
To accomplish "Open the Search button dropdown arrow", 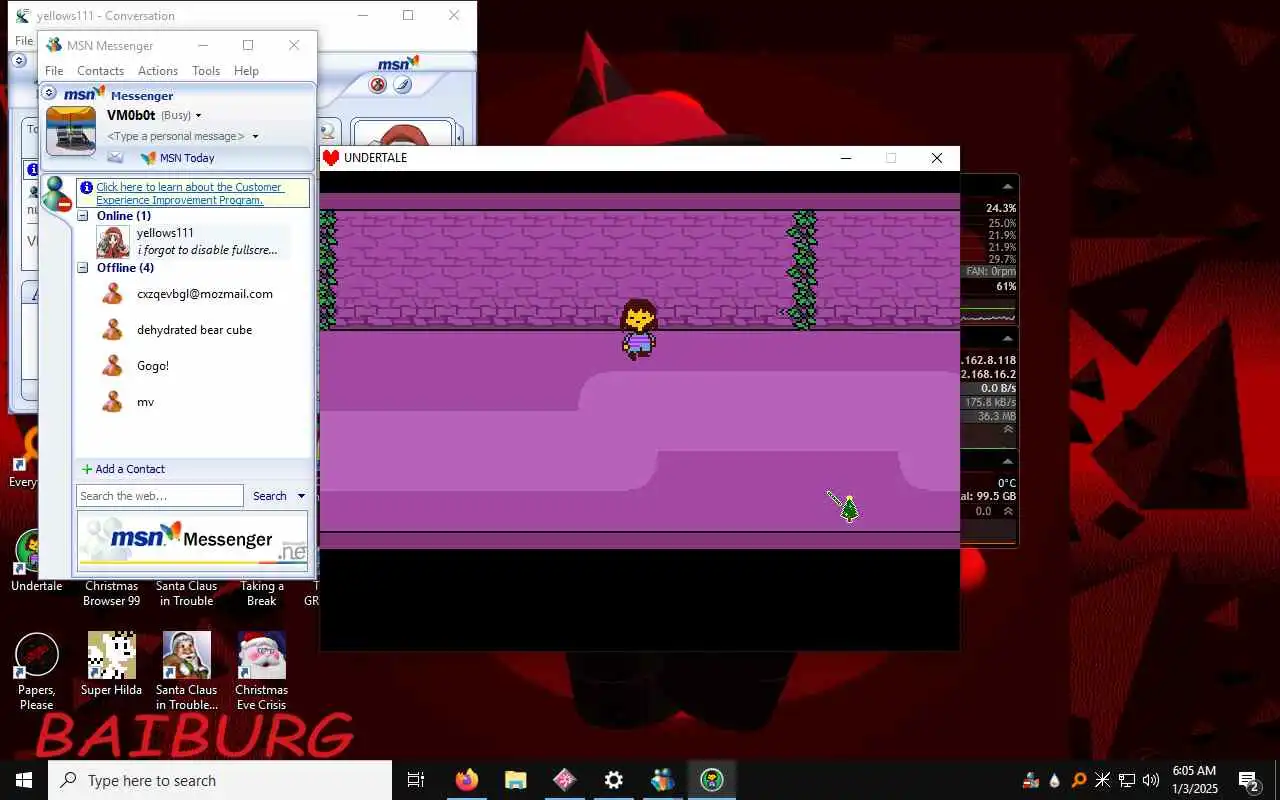I will coord(301,496).
